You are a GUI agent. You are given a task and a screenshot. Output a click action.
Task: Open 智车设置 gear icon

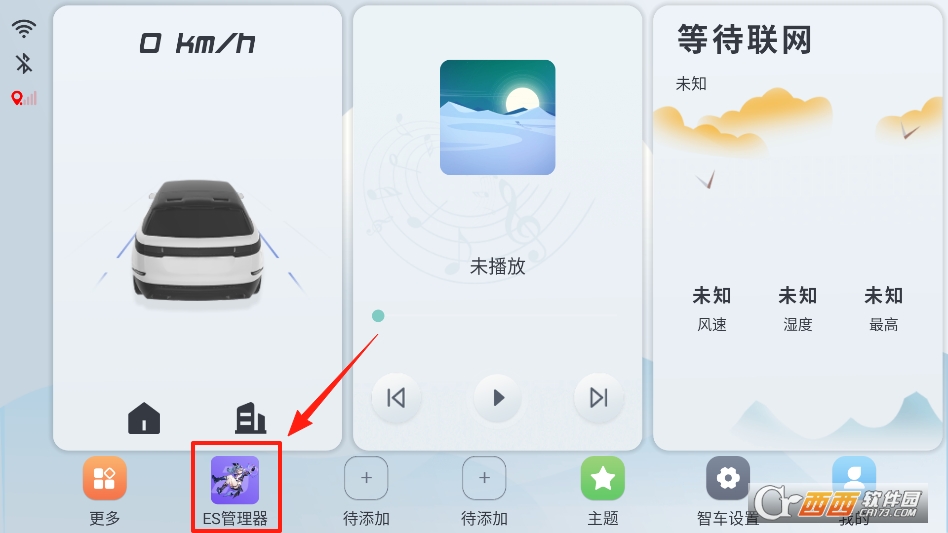pos(728,478)
